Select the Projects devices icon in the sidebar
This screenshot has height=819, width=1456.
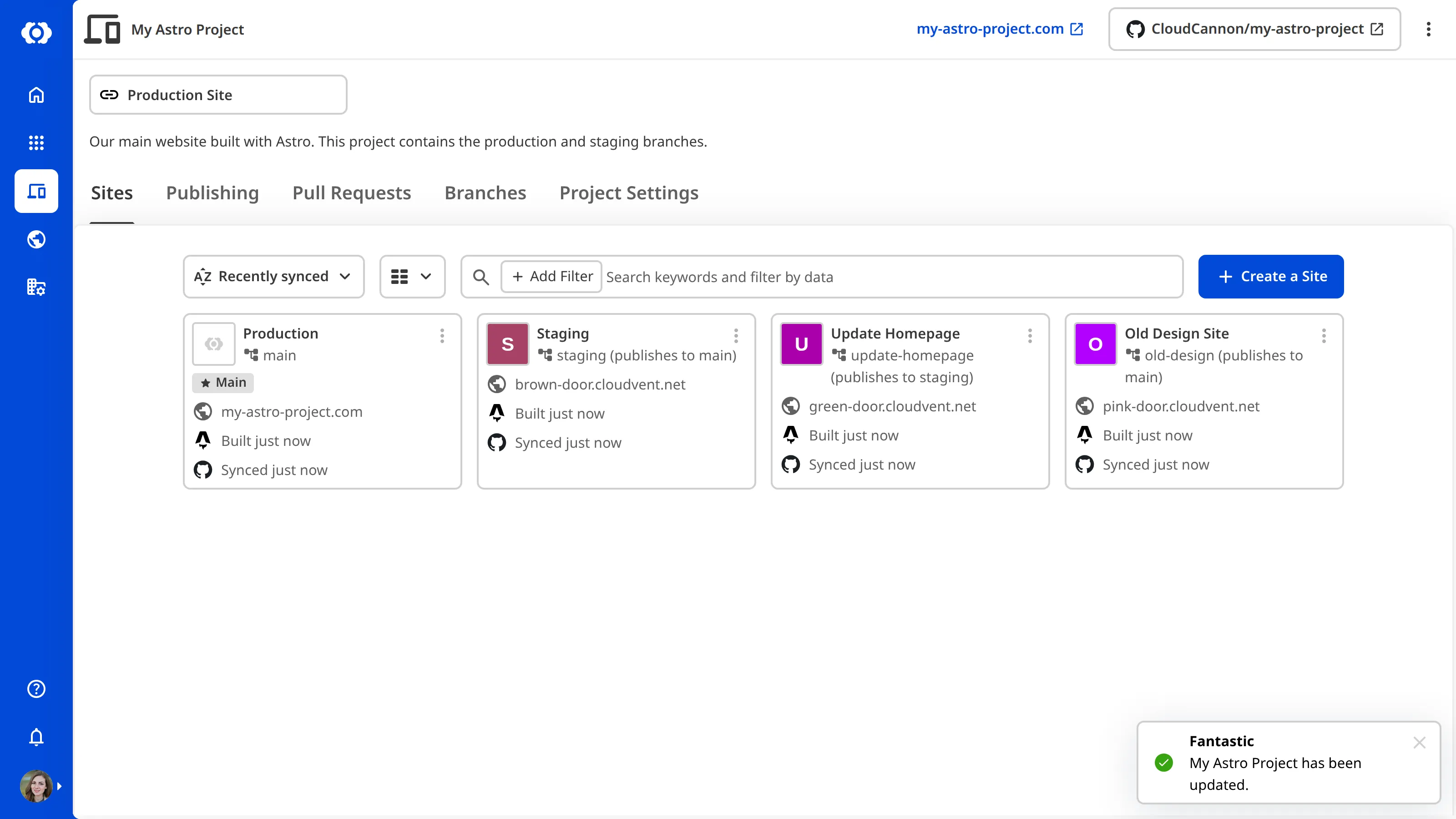click(36, 191)
